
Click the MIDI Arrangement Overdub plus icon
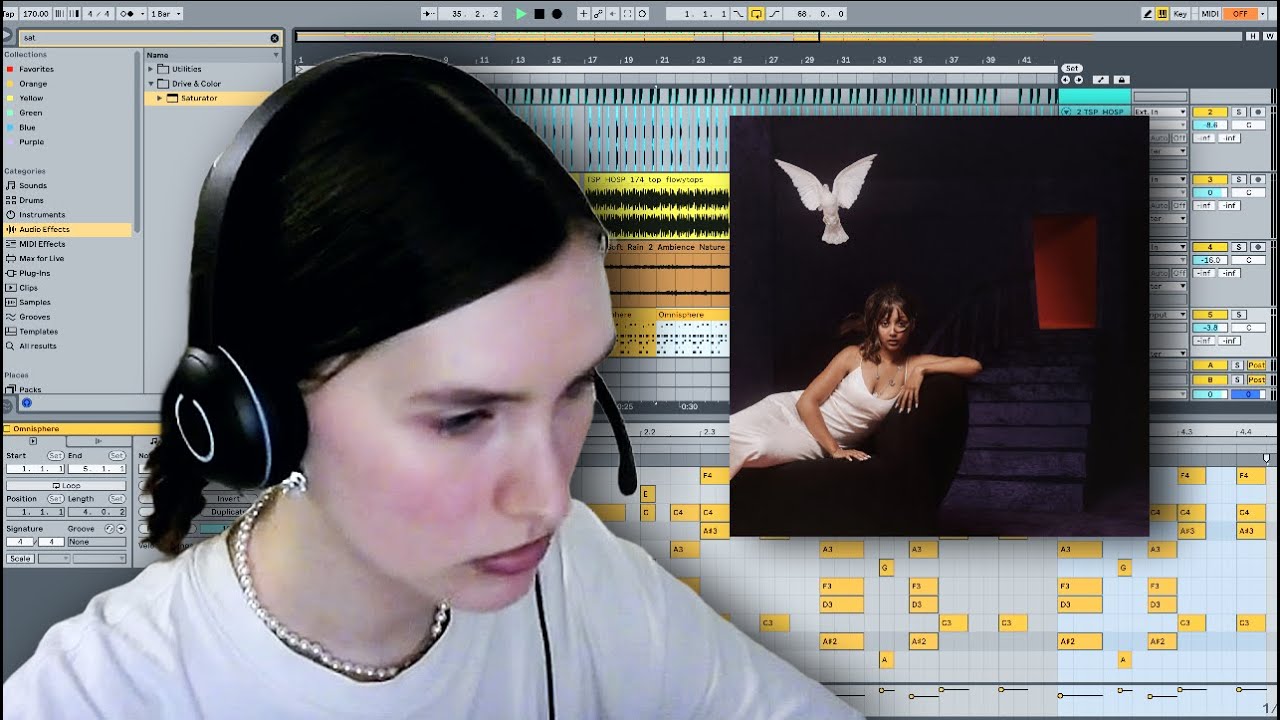tap(583, 14)
